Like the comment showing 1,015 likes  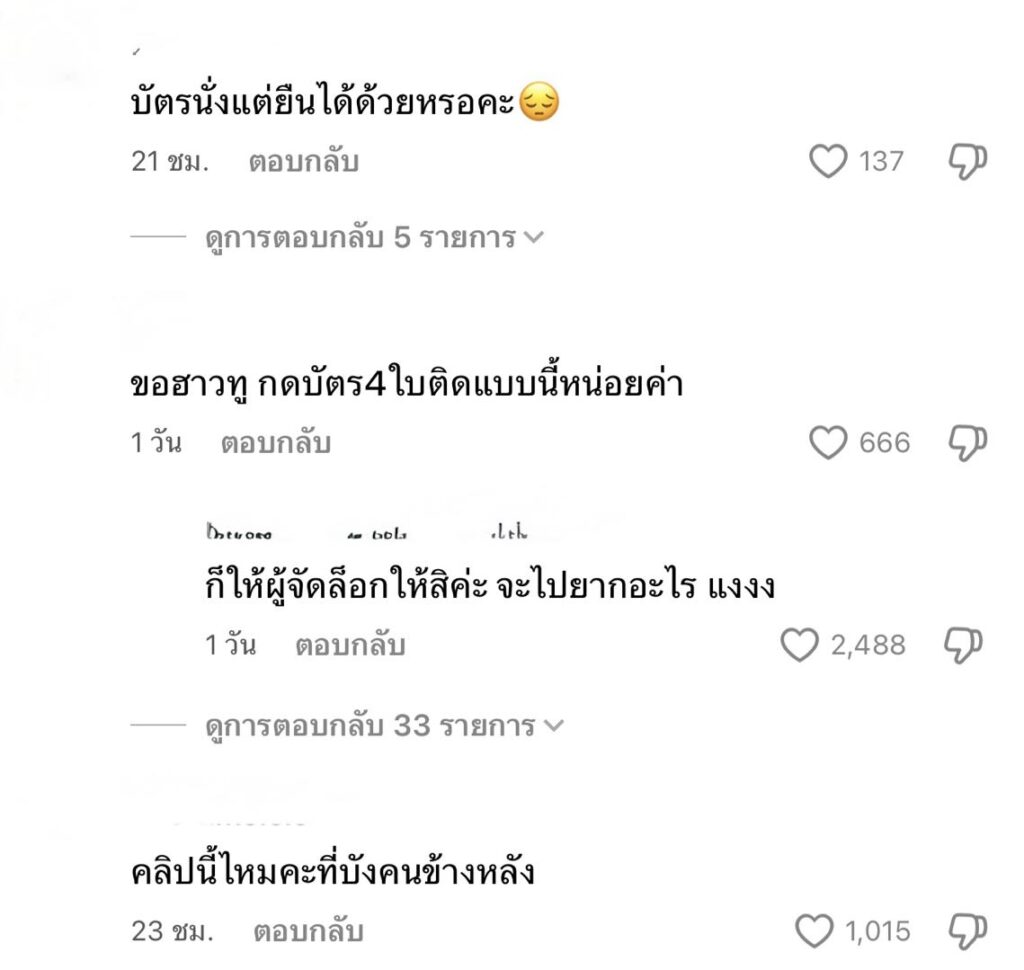(x=813, y=932)
